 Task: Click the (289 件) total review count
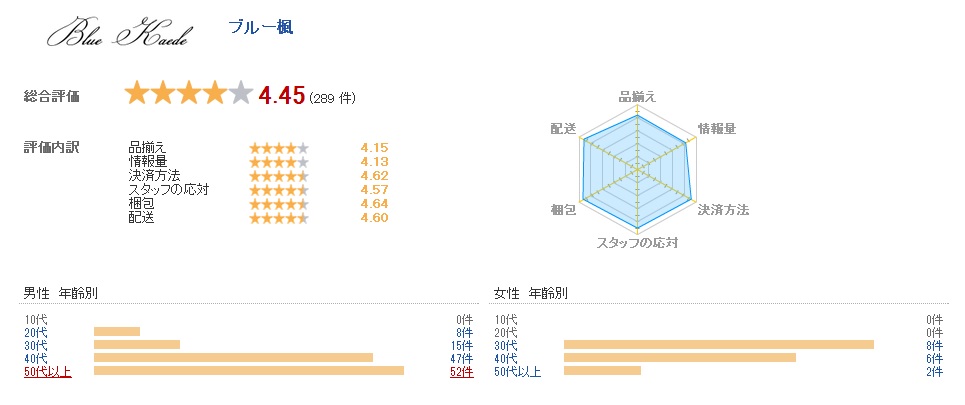tap(332, 98)
